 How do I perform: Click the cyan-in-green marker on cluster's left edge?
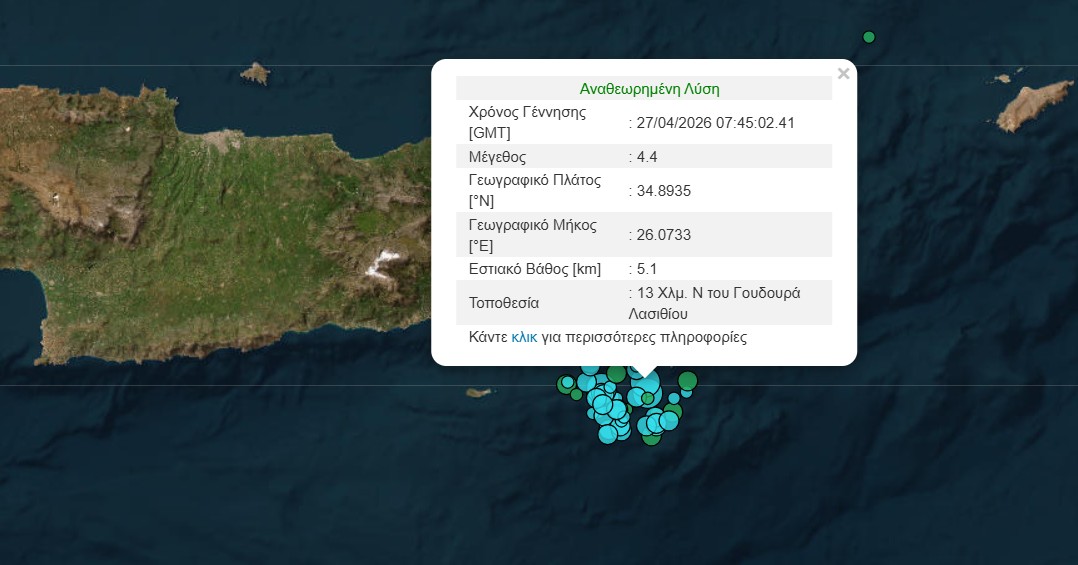pos(567,382)
